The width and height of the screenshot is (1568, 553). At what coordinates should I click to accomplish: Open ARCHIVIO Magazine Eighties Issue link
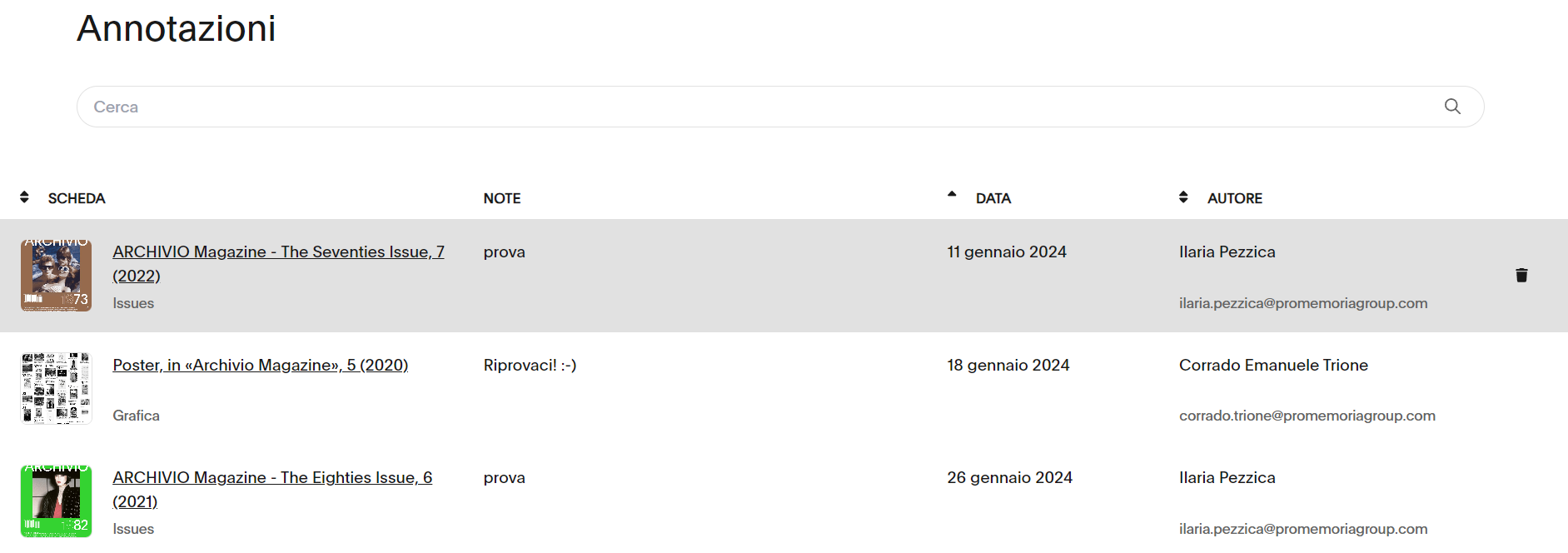pos(272,478)
